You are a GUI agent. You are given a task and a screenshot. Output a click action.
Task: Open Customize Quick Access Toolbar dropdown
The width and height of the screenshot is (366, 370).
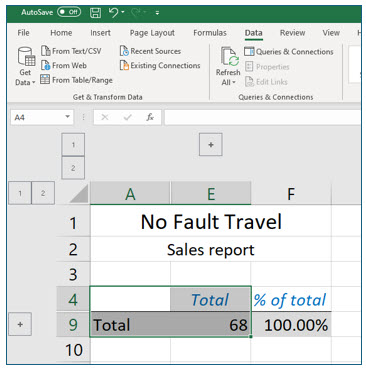click(157, 13)
